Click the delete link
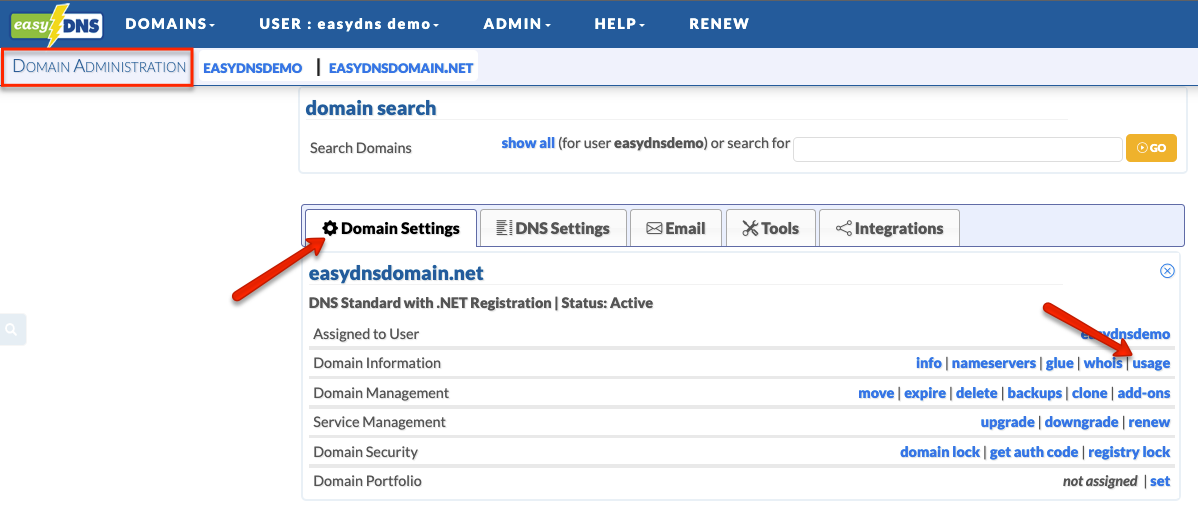 tap(976, 393)
